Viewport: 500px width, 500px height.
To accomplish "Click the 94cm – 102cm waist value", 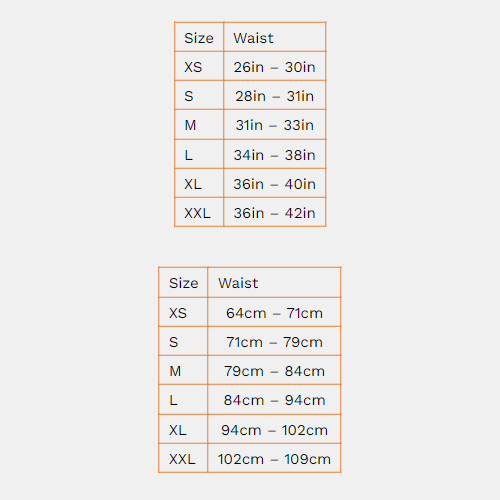I will click(274, 430).
